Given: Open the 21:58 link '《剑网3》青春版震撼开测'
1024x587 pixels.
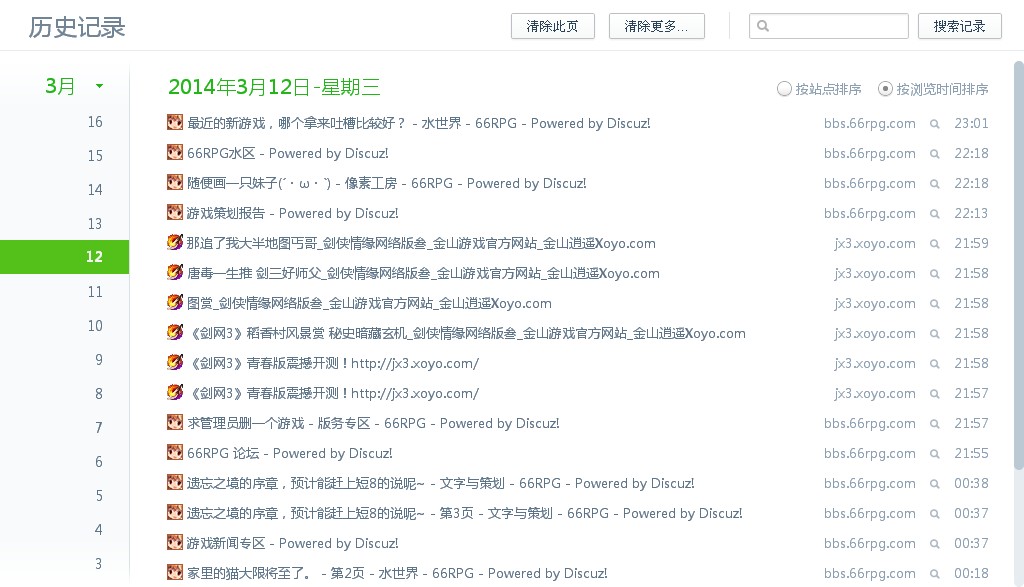Looking at the screenshot, I should pos(333,363).
